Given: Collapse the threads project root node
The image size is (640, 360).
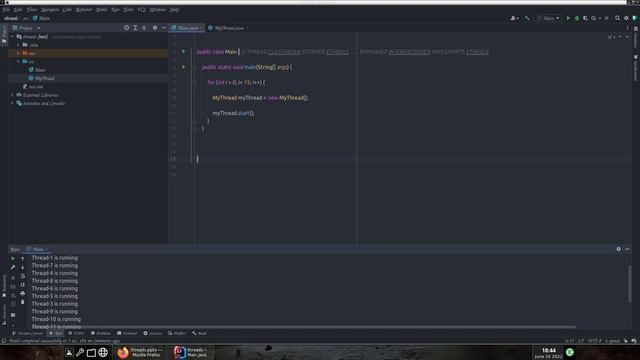Looking at the screenshot, I should (12, 37).
